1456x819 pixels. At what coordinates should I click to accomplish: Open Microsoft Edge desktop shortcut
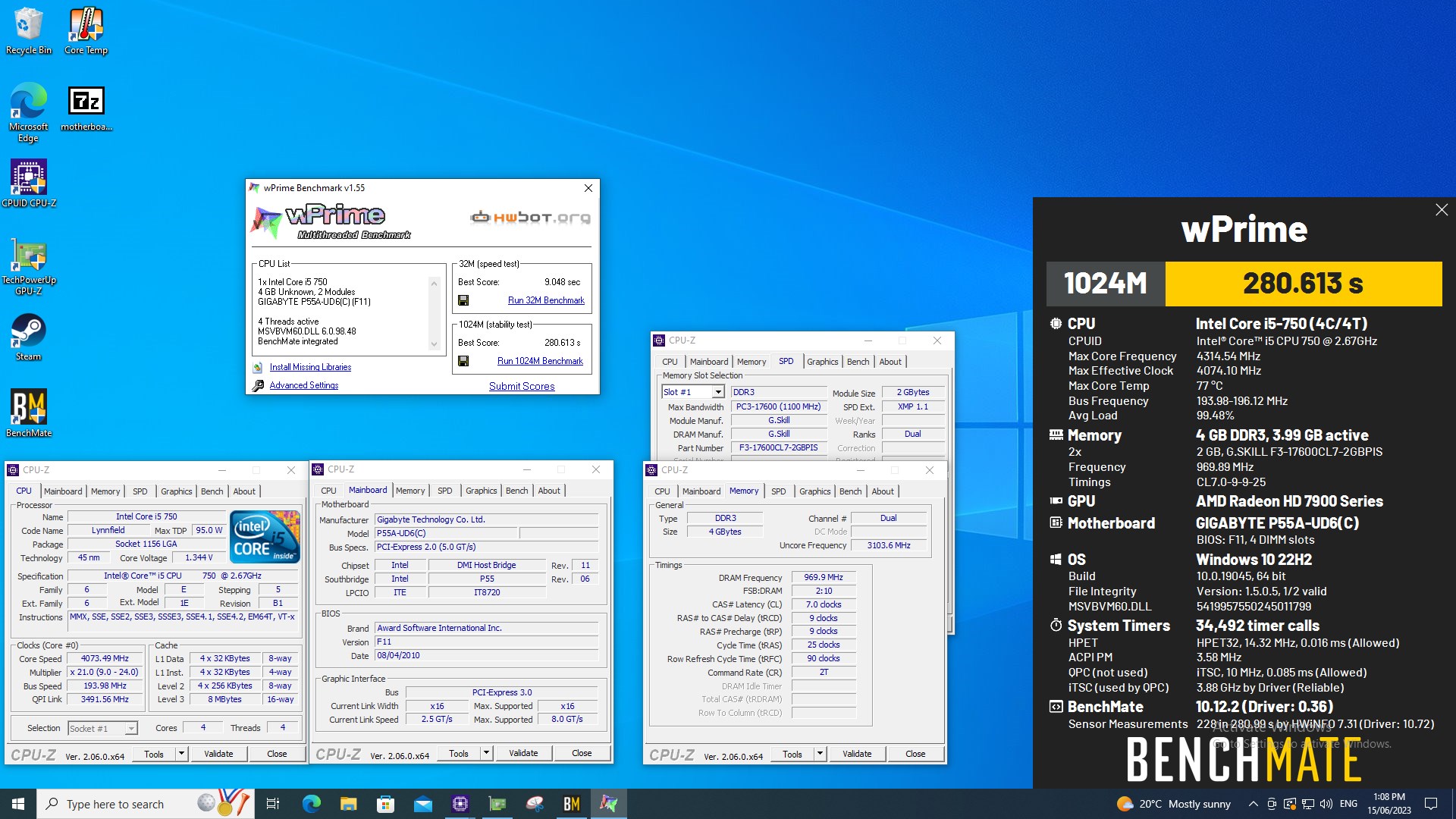[28, 111]
